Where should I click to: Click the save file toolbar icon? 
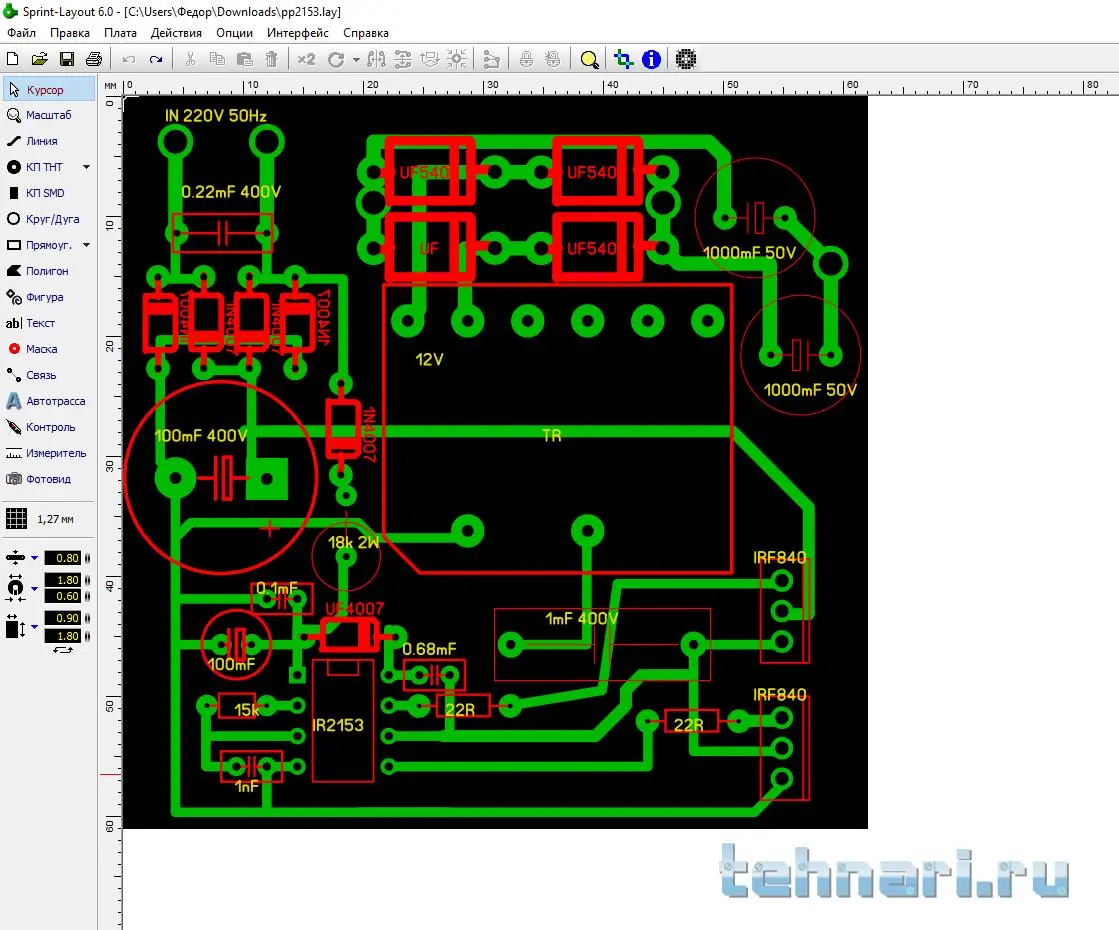click(x=67, y=59)
